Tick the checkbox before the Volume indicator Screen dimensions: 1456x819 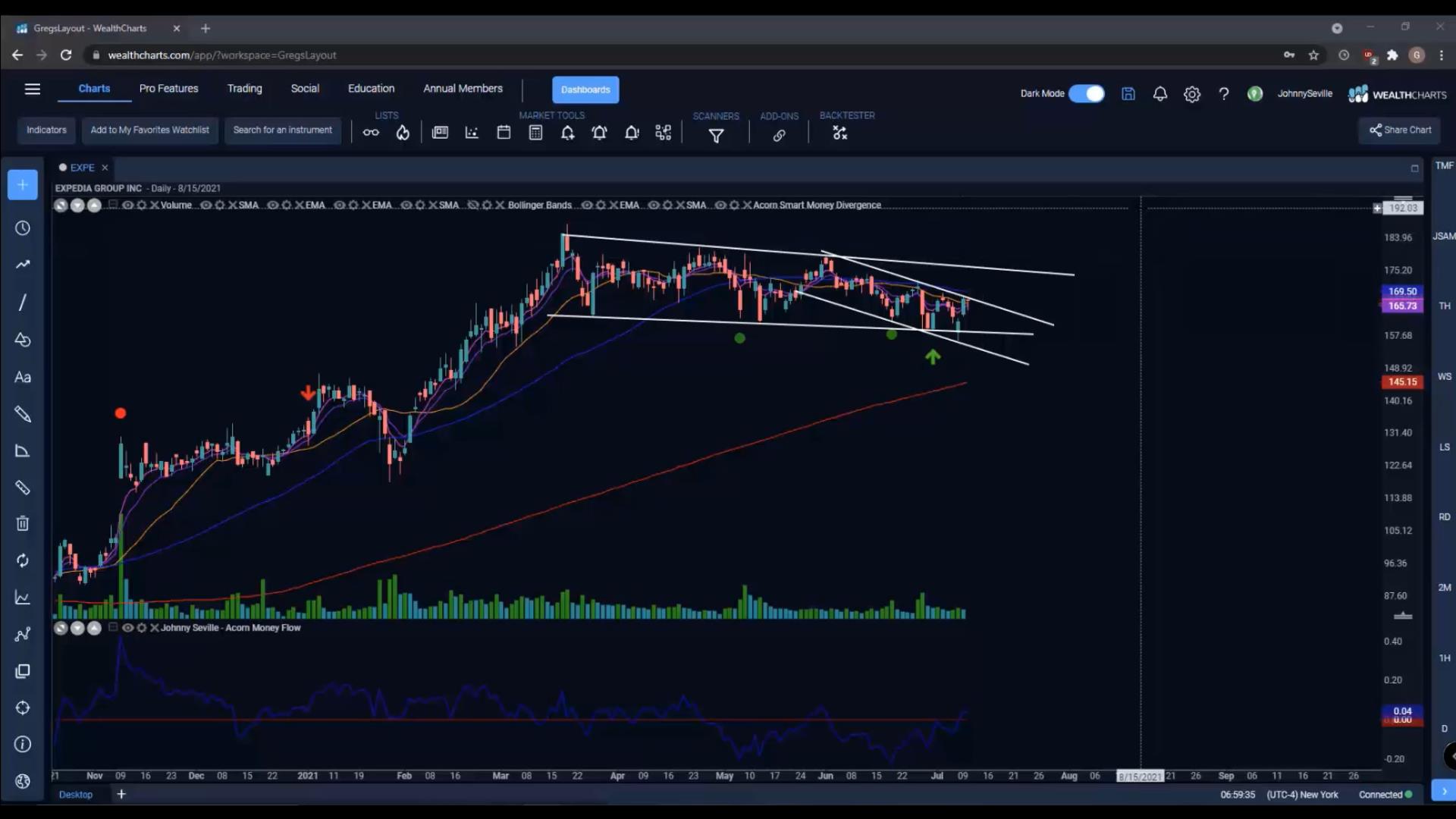coord(113,204)
